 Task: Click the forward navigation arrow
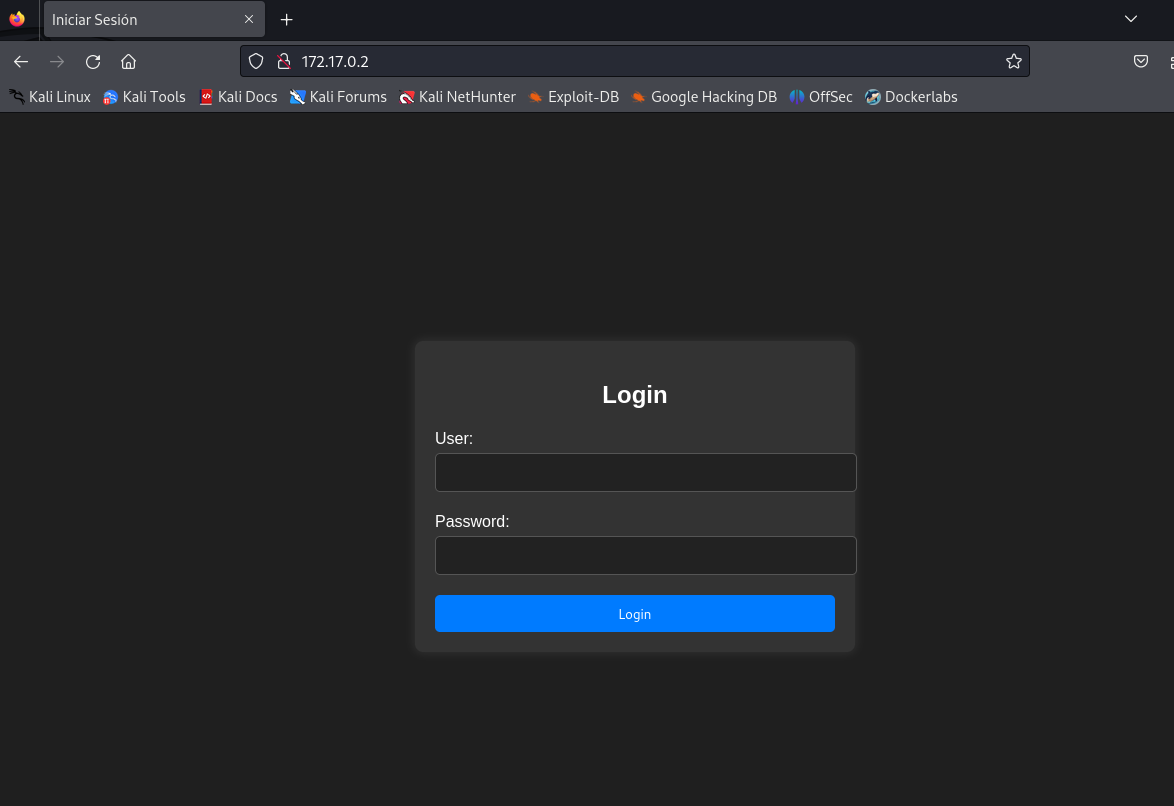click(57, 61)
